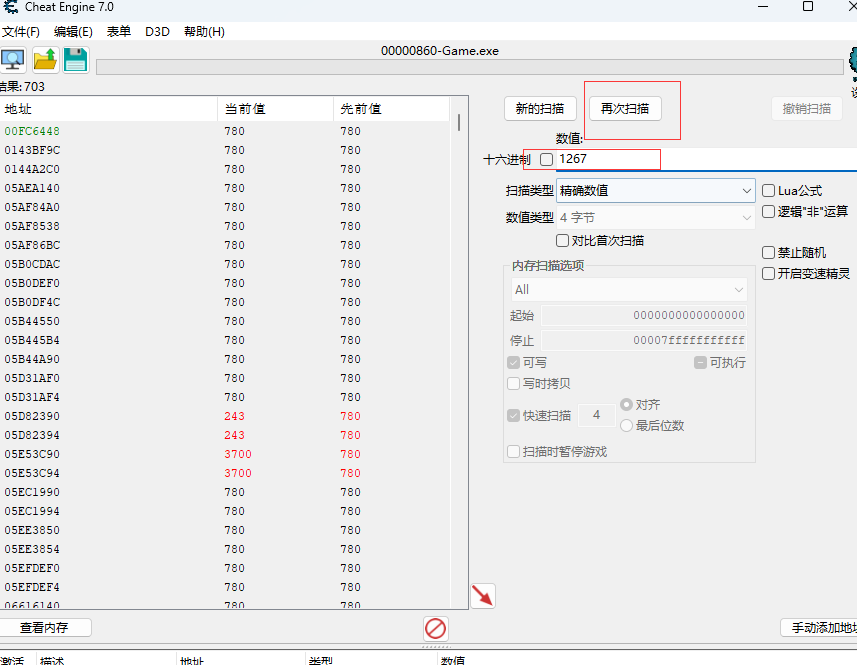Open the D3D menu

point(157,32)
